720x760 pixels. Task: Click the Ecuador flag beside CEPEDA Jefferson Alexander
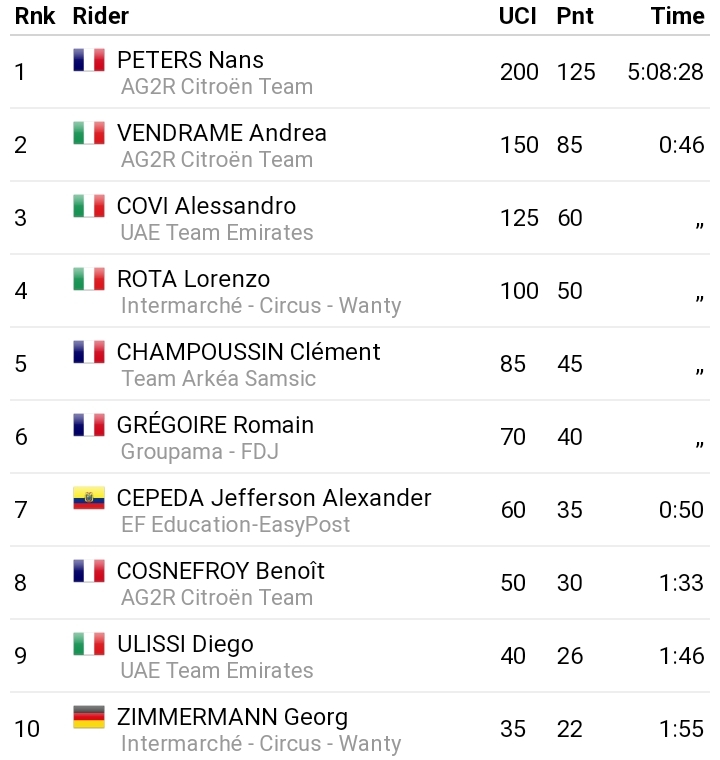click(89, 498)
